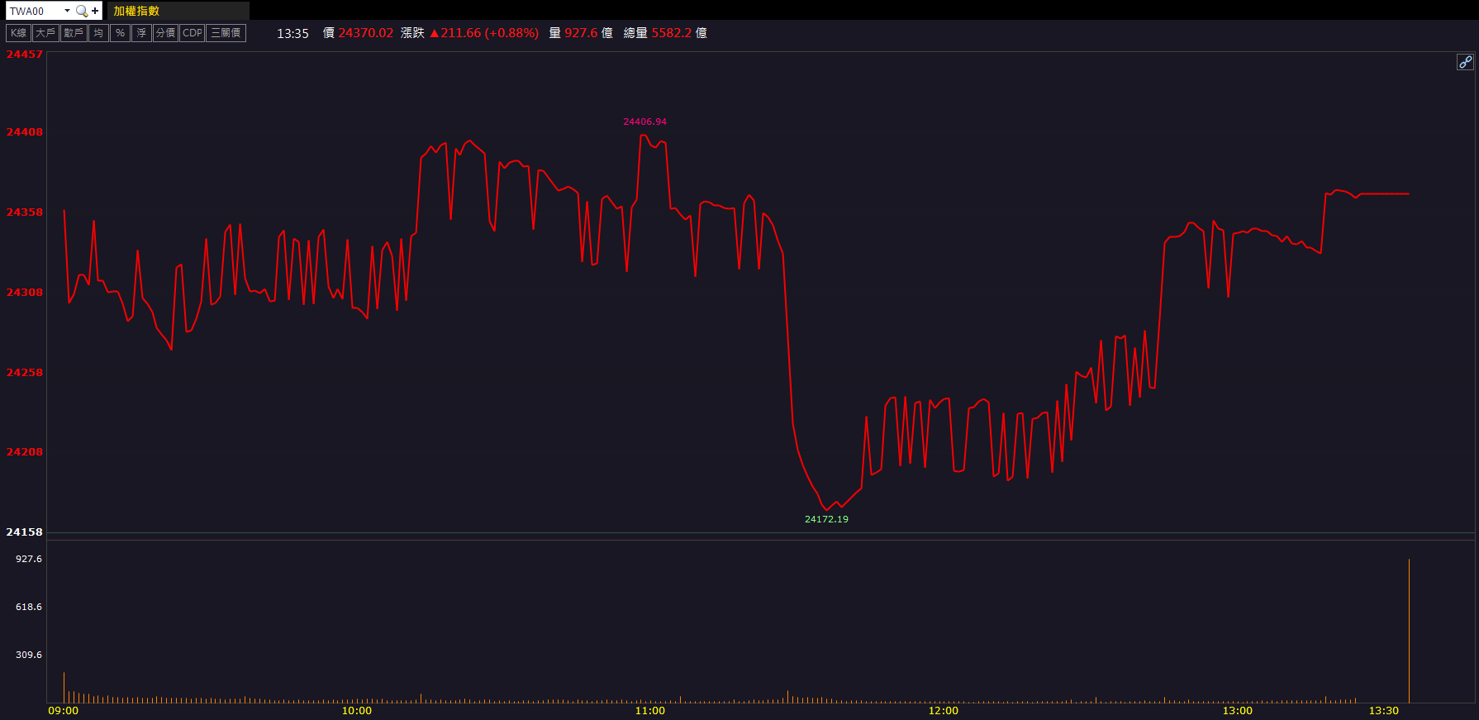This screenshot has height=720, width=1479.
Task: Toggle the 散戶 overlay button
Action: click(73, 33)
